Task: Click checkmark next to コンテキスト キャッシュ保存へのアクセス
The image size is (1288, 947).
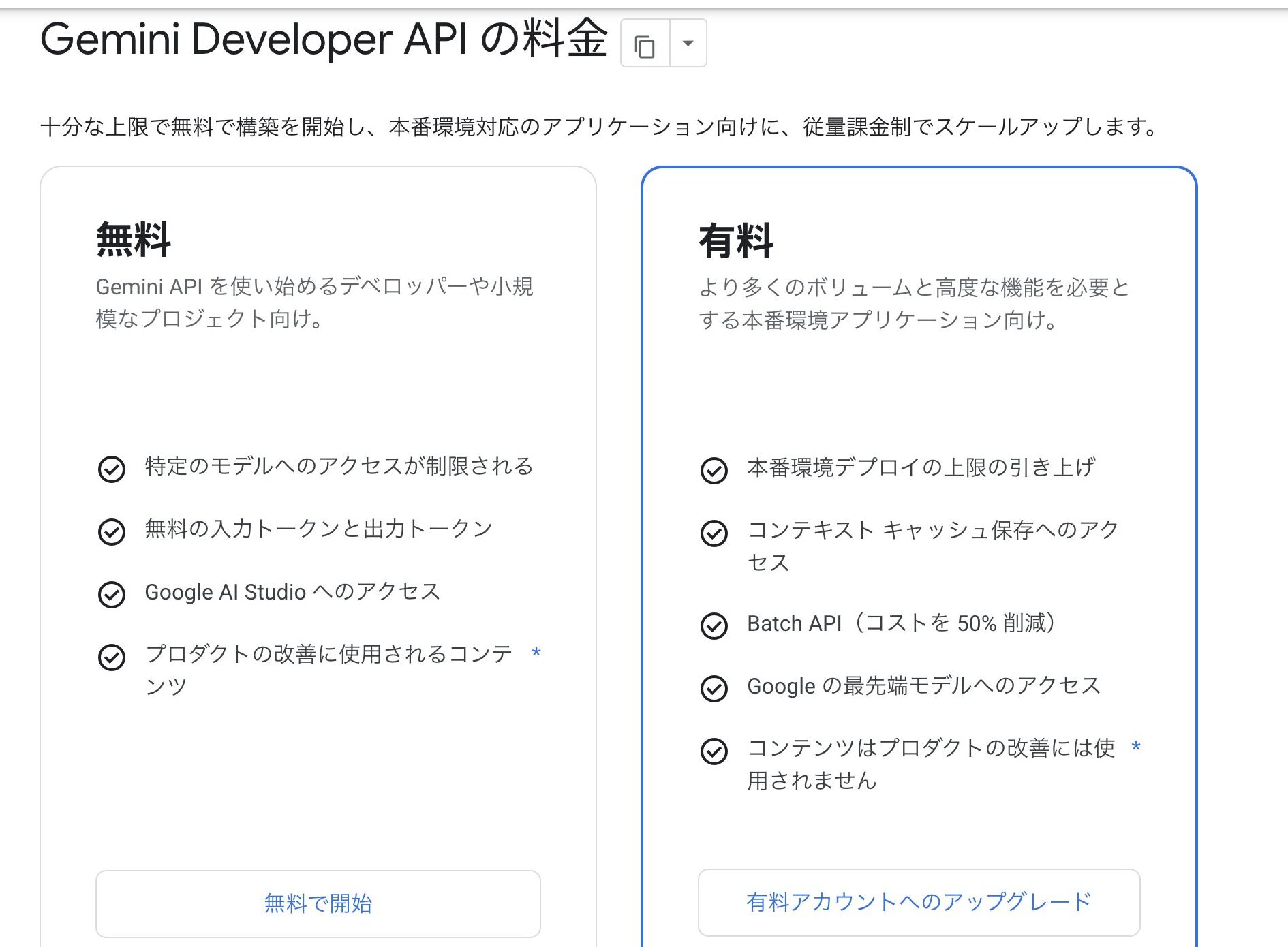Action: (714, 533)
